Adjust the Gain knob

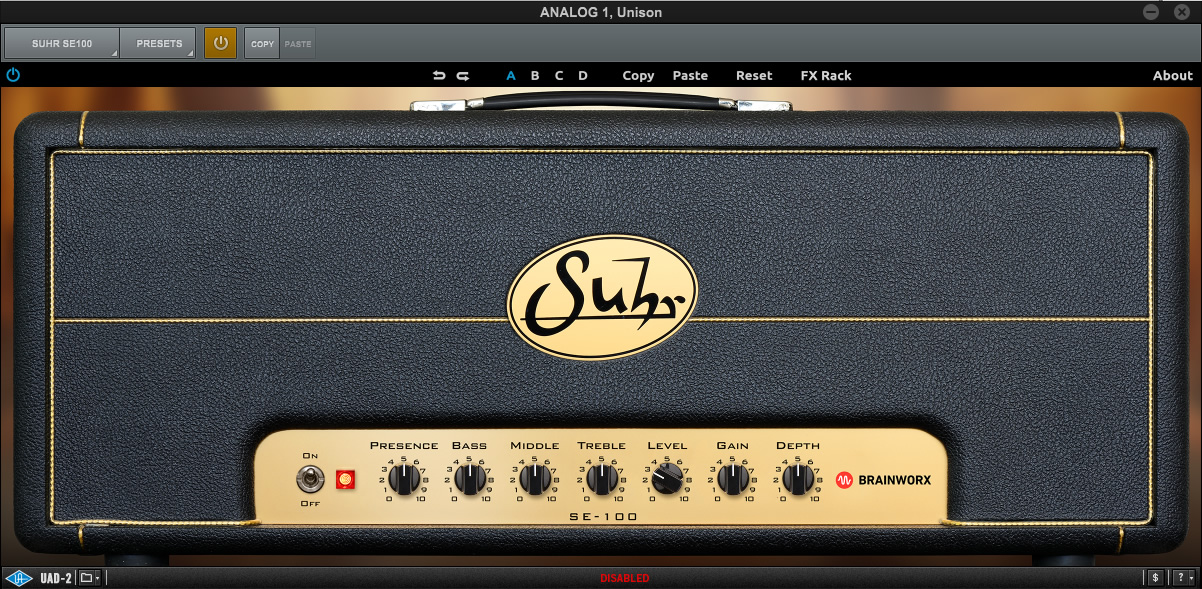click(x=733, y=480)
